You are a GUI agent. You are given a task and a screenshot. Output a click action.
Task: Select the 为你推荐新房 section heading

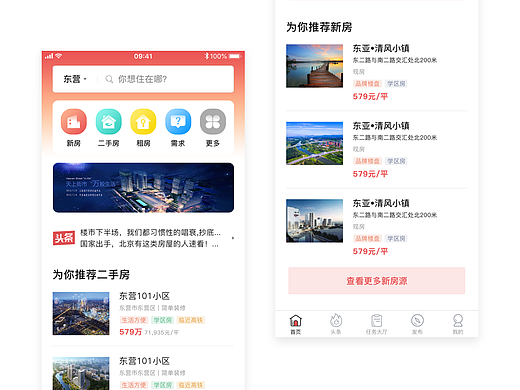pos(319,27)
